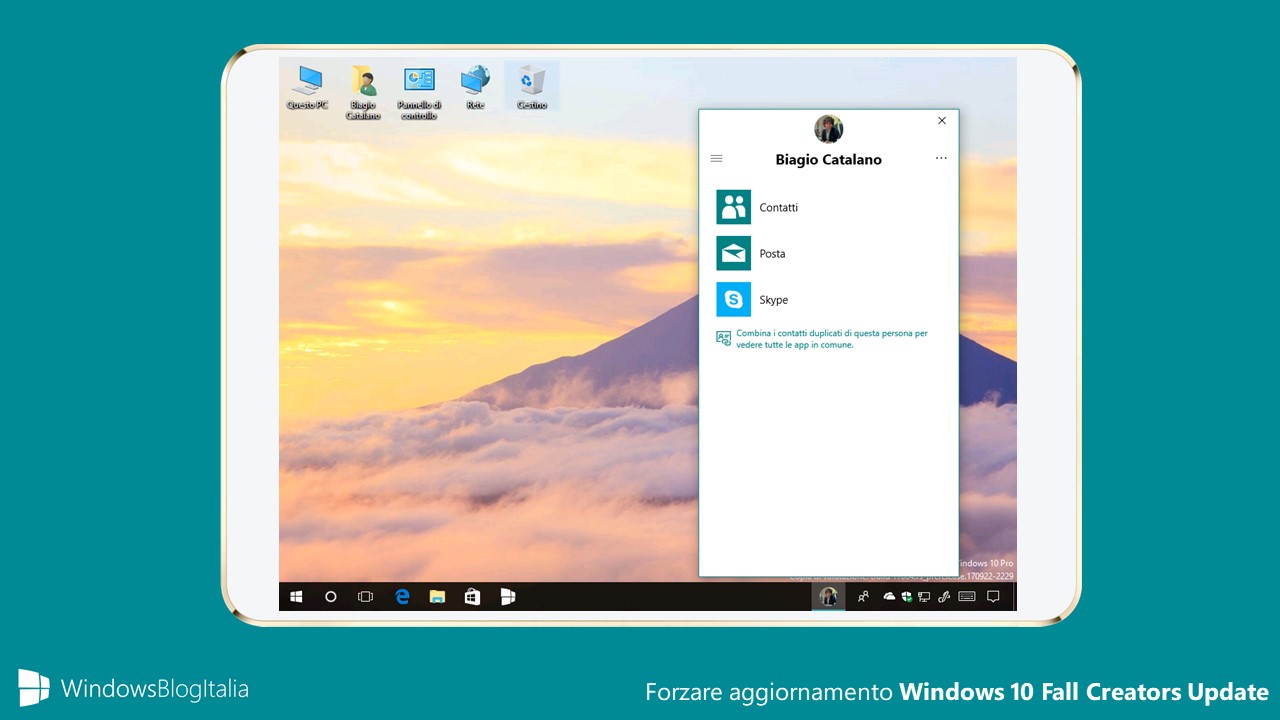
Task: Open the hamburger menu in the contact panel
Action: (716, 159)
